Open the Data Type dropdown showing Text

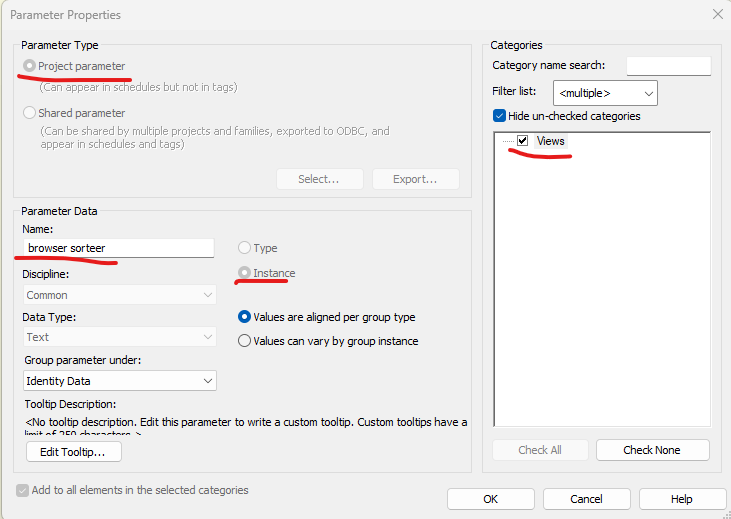(x=120, y=337)
